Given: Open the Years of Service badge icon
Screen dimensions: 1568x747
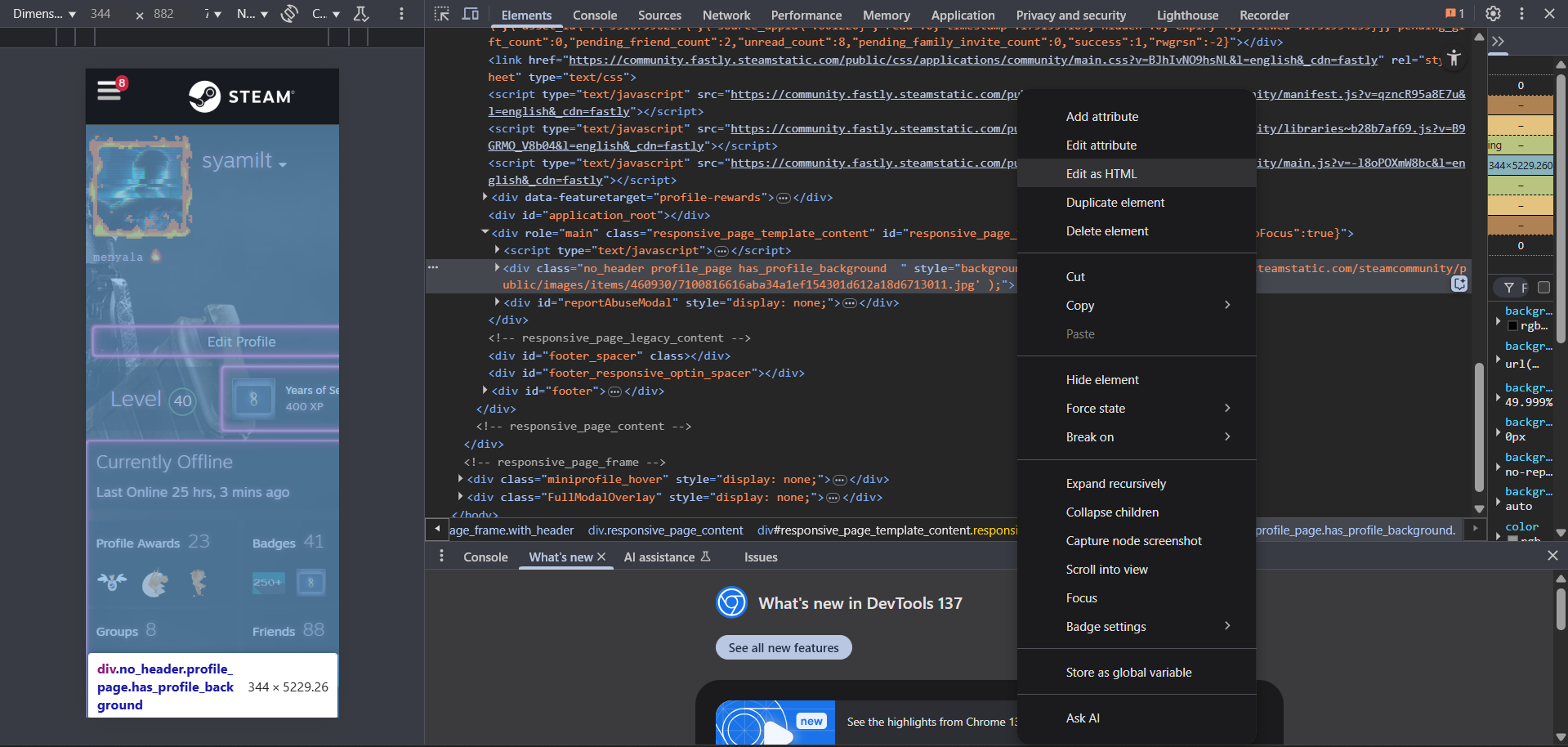Looking at the screenshot, I should (x=253, y=399).
